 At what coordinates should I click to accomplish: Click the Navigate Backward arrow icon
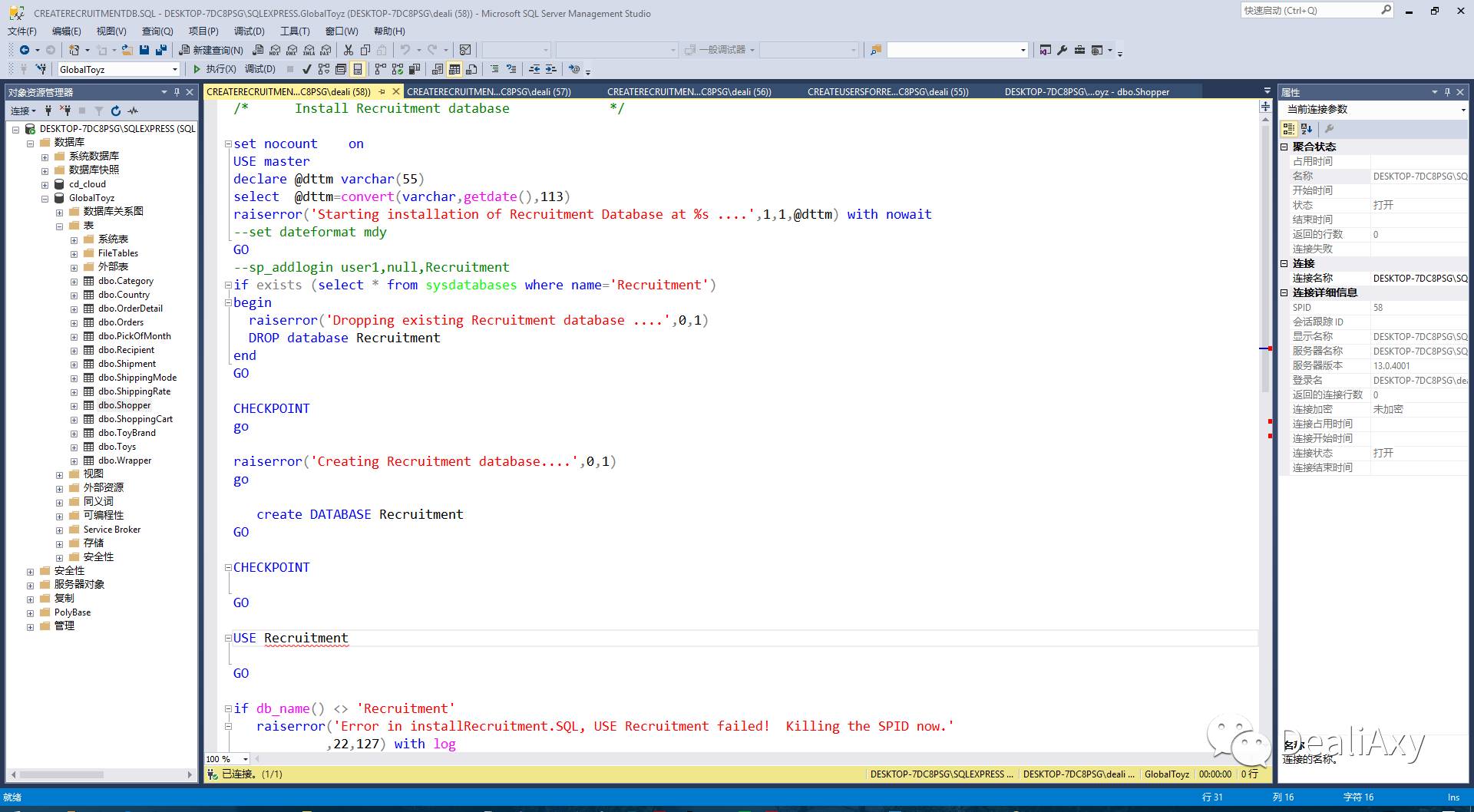tap(25, 50)
